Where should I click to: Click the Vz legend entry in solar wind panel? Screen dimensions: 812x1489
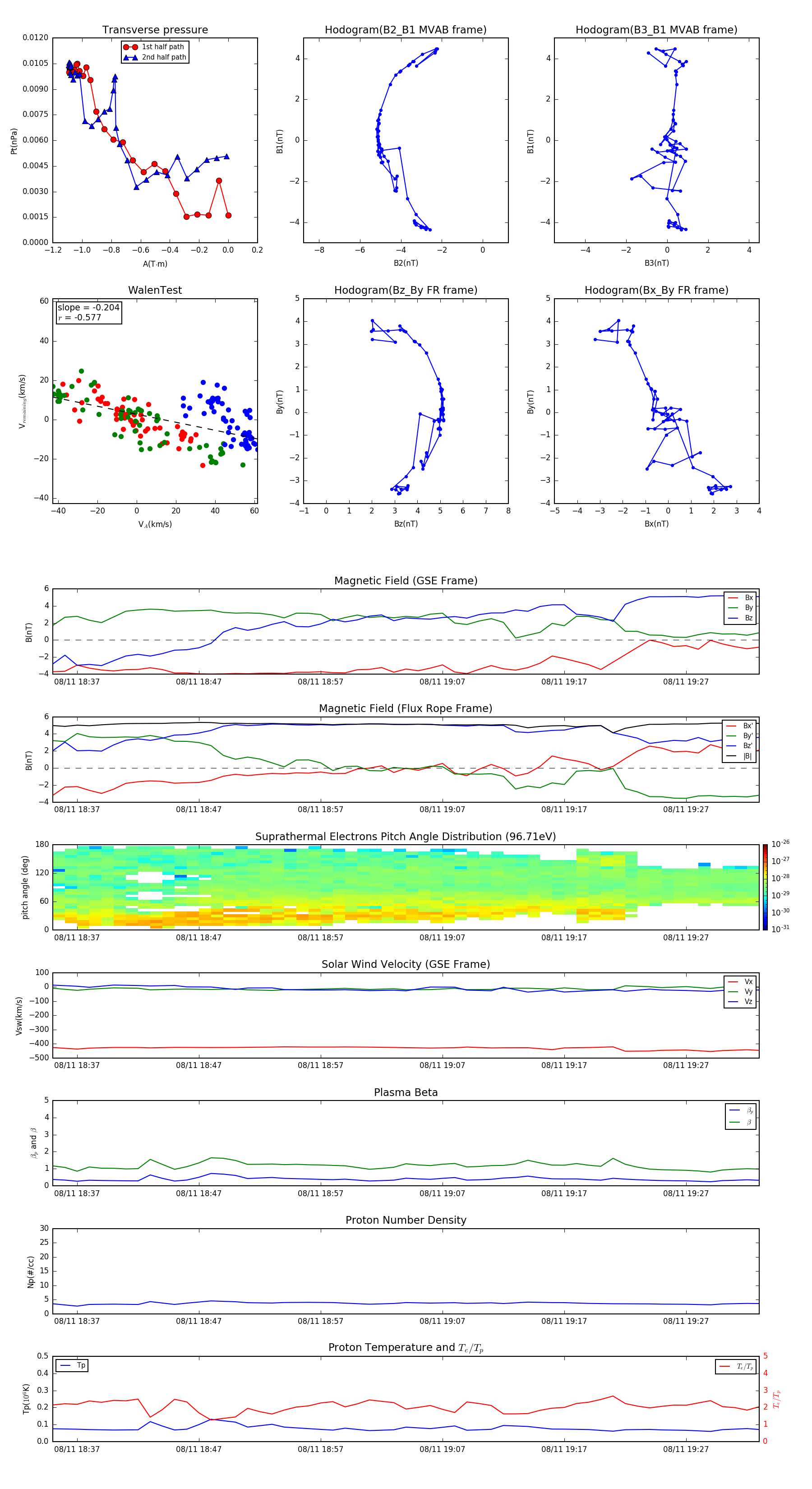click(x=740, y=1002)
